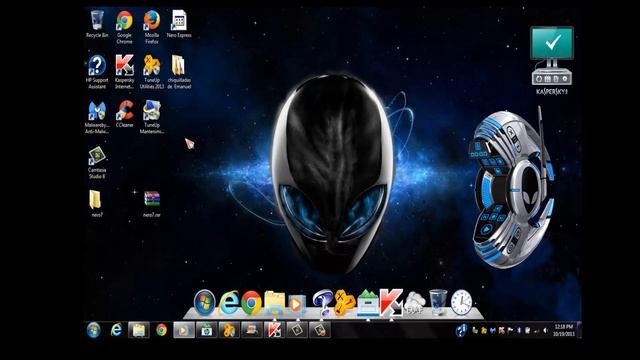Click the taskbar Start button
The image size is (640, 360).
click(x=93, y=330)
